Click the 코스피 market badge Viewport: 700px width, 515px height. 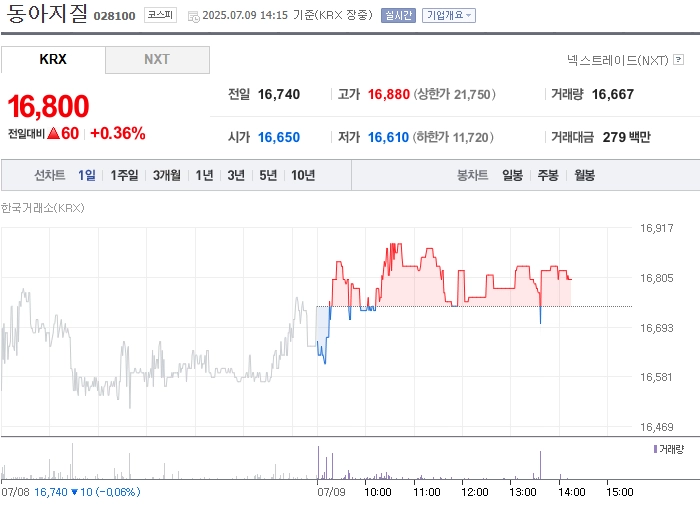[x=160, y=15]
